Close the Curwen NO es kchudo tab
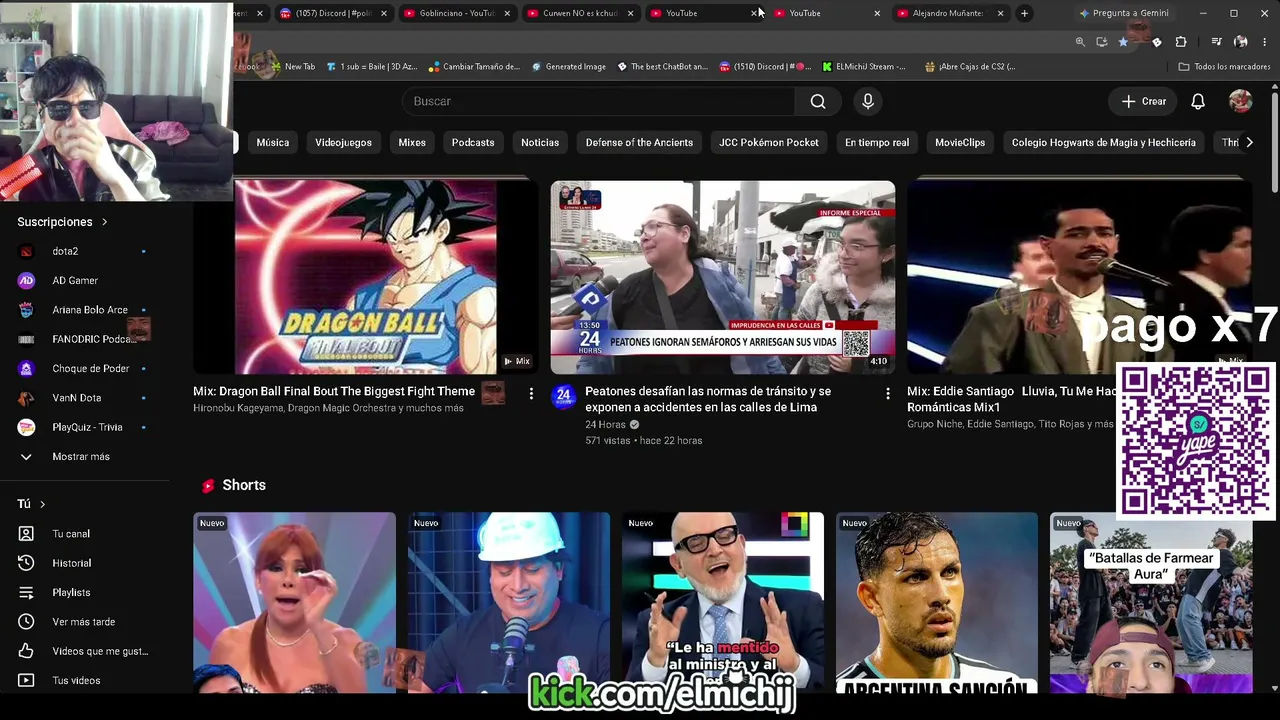This screenshot has height=720, width=1280. (x=630, y=13)
